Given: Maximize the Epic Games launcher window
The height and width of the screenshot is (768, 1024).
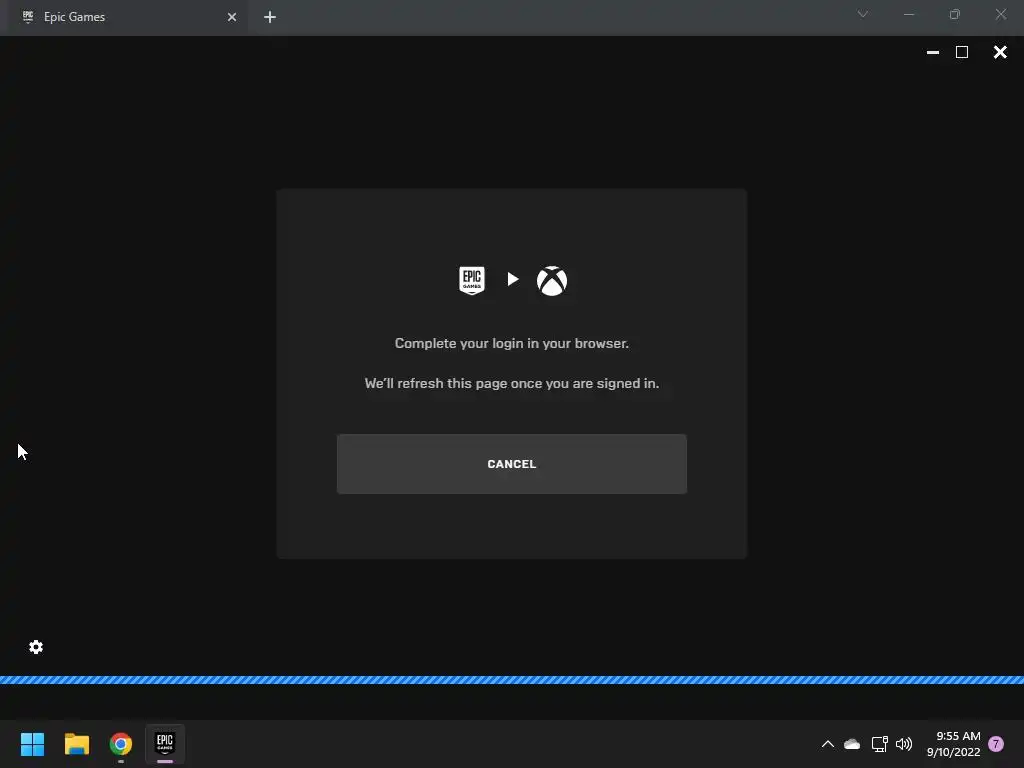Looking at the screenshot, I should 962,52.
